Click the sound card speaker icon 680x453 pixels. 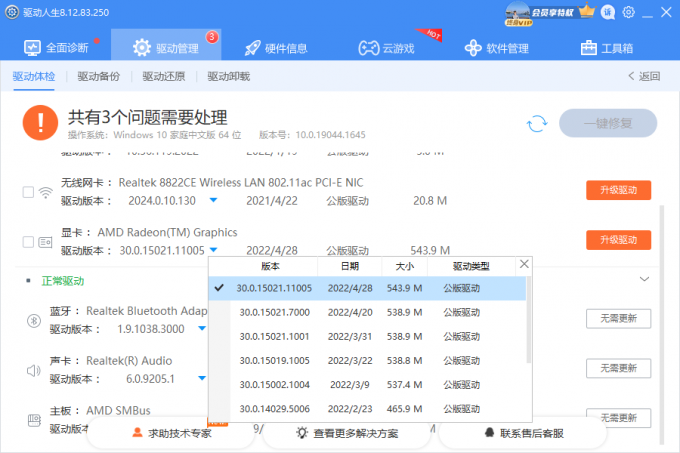(34, 371)
